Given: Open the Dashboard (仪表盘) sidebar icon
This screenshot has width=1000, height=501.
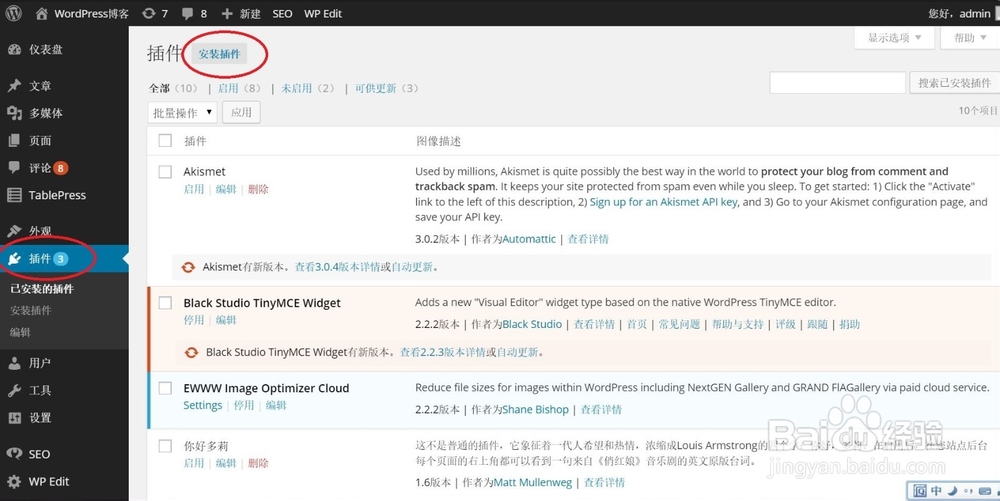Looking at the screenshot, I should pyautogui.click(x=14, y=50).
